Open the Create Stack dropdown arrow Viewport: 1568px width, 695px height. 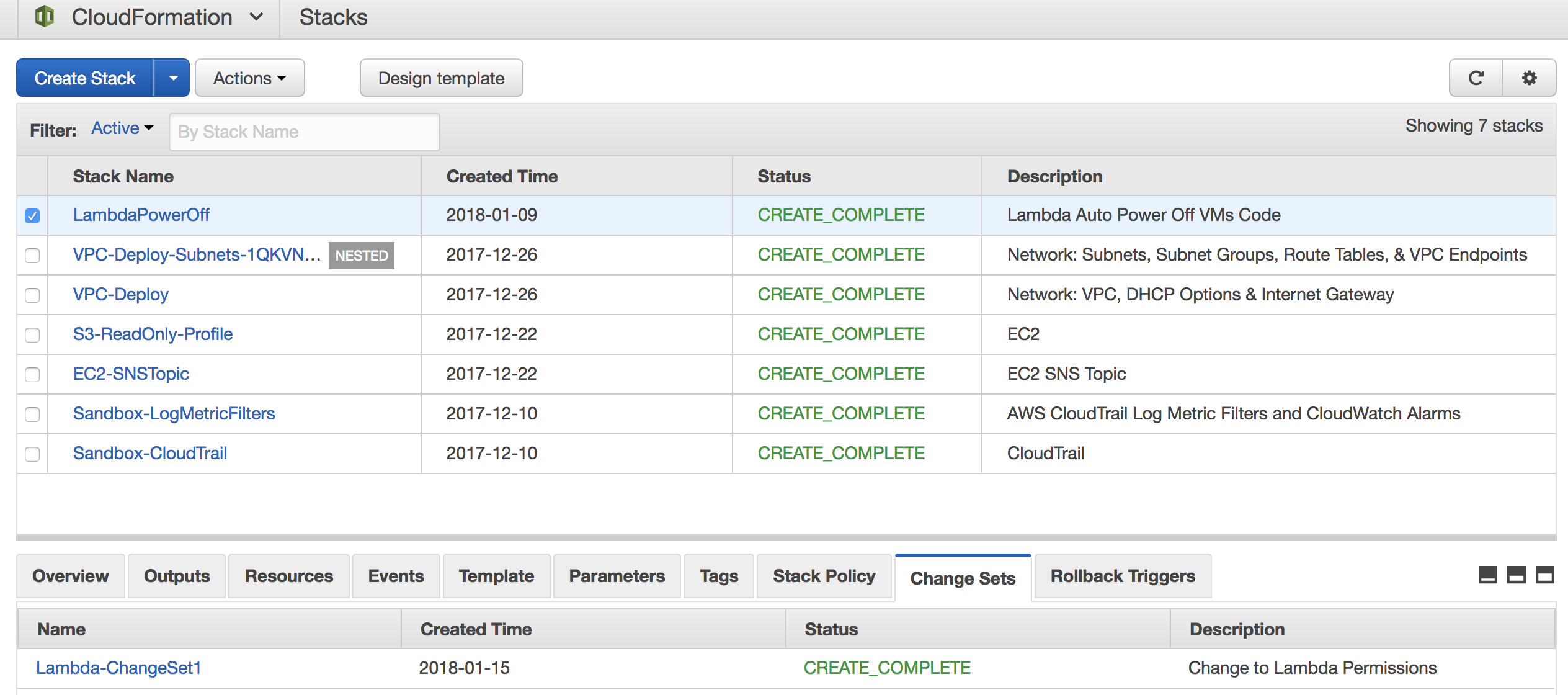172,78
